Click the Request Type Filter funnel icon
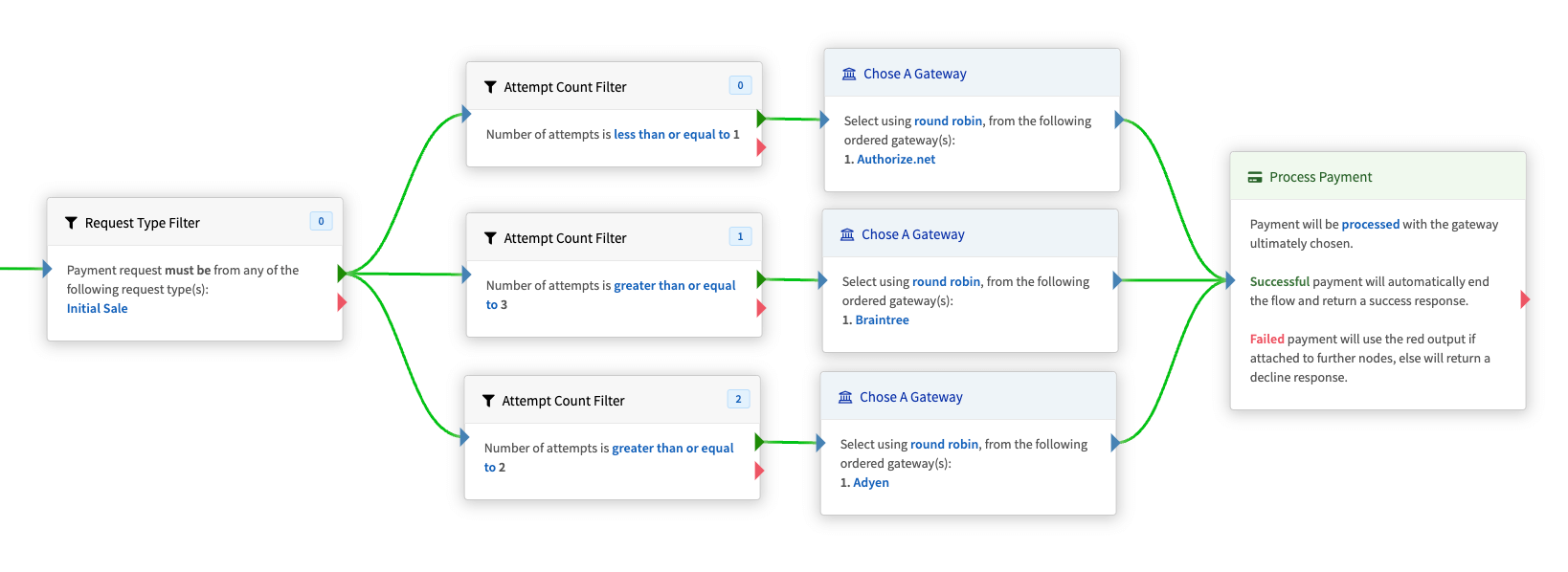This screenshot has height=572, width=1568. [x=71, y=223]
